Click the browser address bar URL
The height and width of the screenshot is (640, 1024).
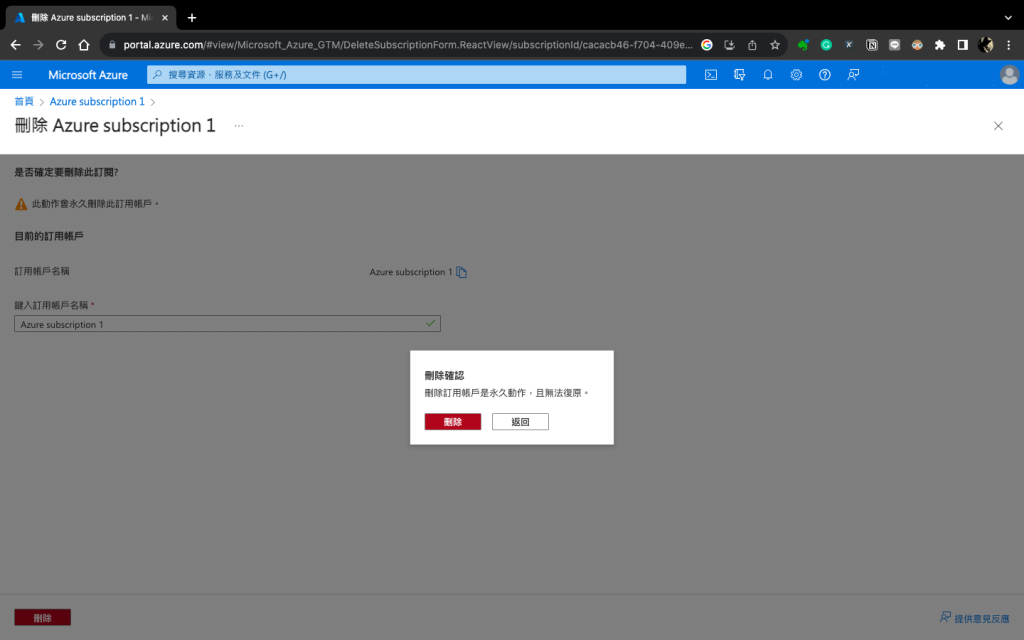pos(408,45)
